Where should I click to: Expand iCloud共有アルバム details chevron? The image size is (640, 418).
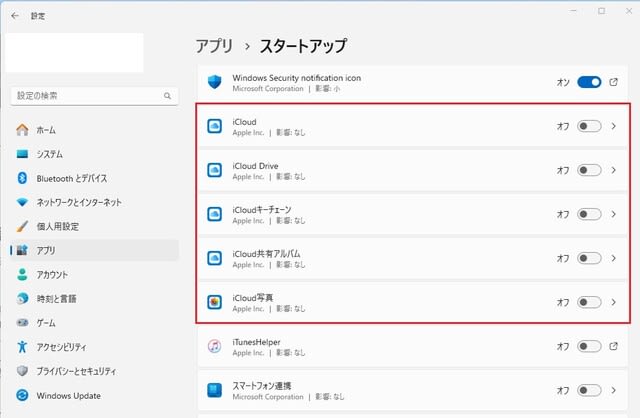[x=613, y=258]
